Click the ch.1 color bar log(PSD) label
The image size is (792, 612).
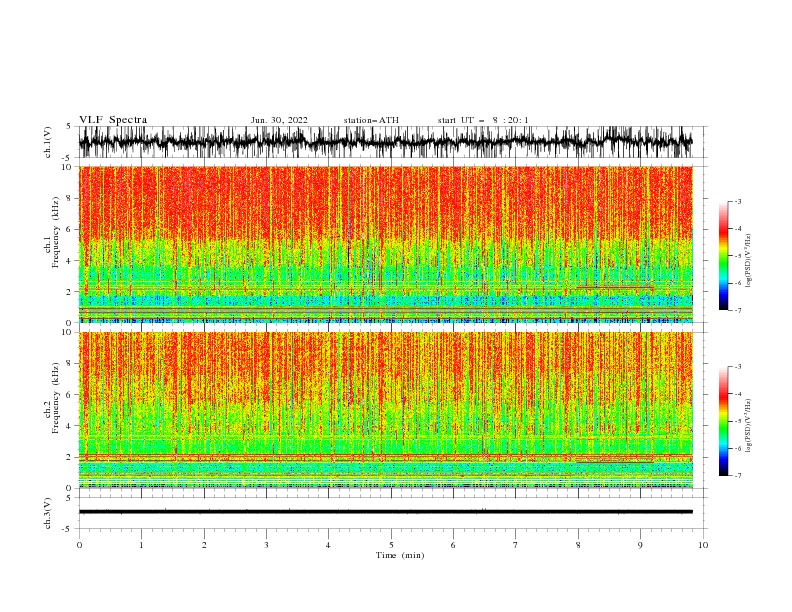pos(749,261)
